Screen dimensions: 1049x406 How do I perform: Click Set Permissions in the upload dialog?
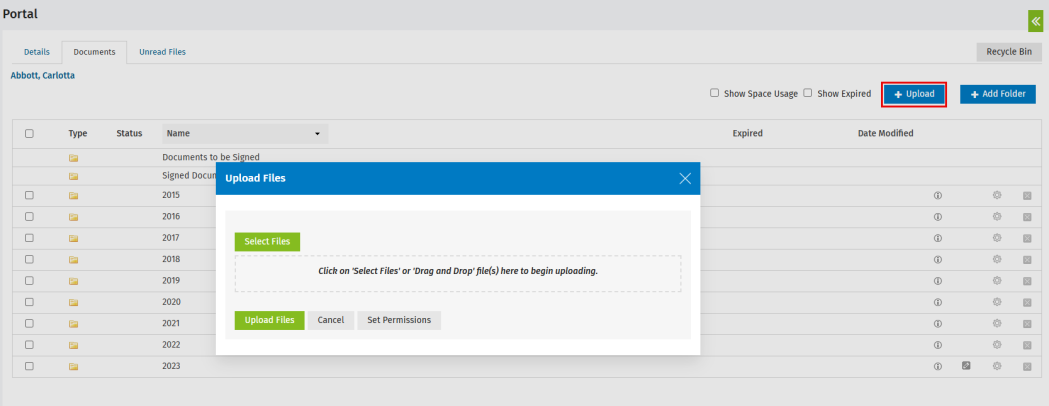399,320
